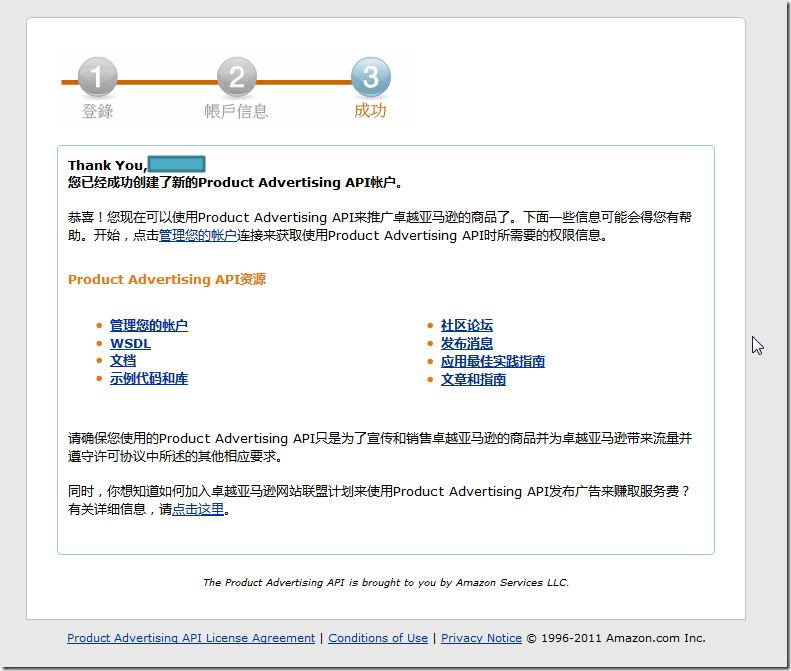Open 示例代码和库 link
The height and width of the screenshot is (671, 791).
coord(149,379)
